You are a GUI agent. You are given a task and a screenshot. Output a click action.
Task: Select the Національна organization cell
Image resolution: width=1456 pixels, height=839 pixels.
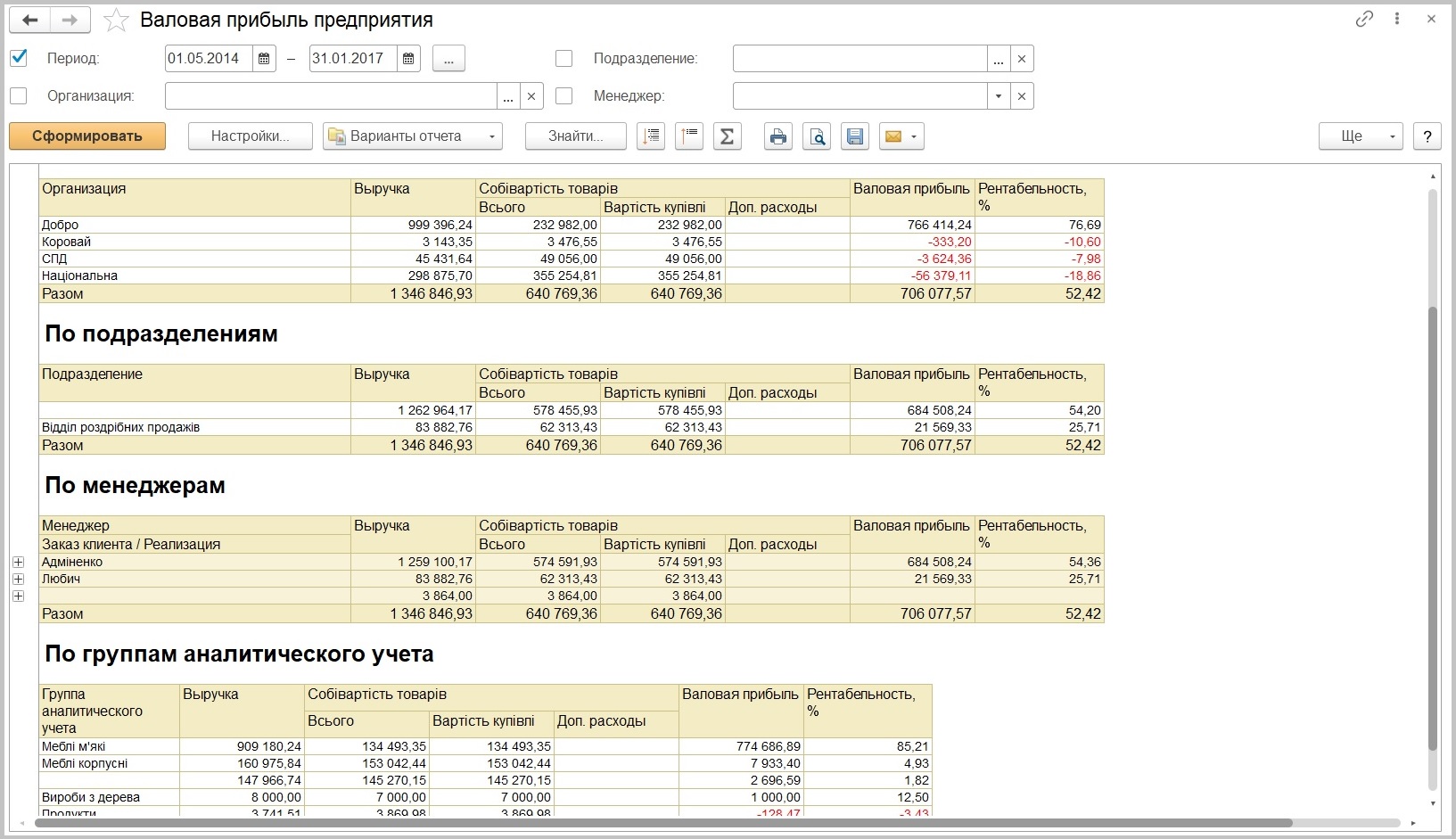[x=195, y=276]
